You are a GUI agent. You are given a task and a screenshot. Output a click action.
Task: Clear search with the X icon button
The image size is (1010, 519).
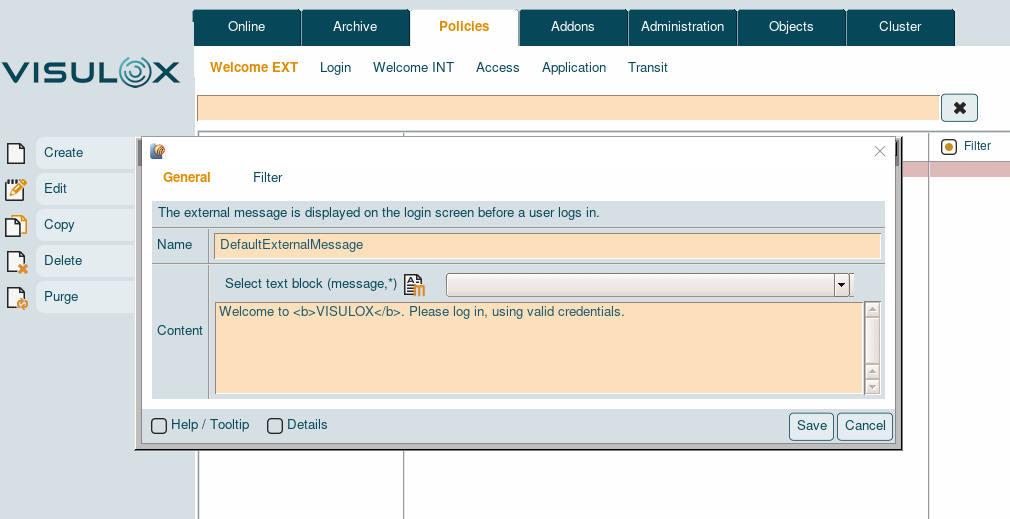click(959, 108)
